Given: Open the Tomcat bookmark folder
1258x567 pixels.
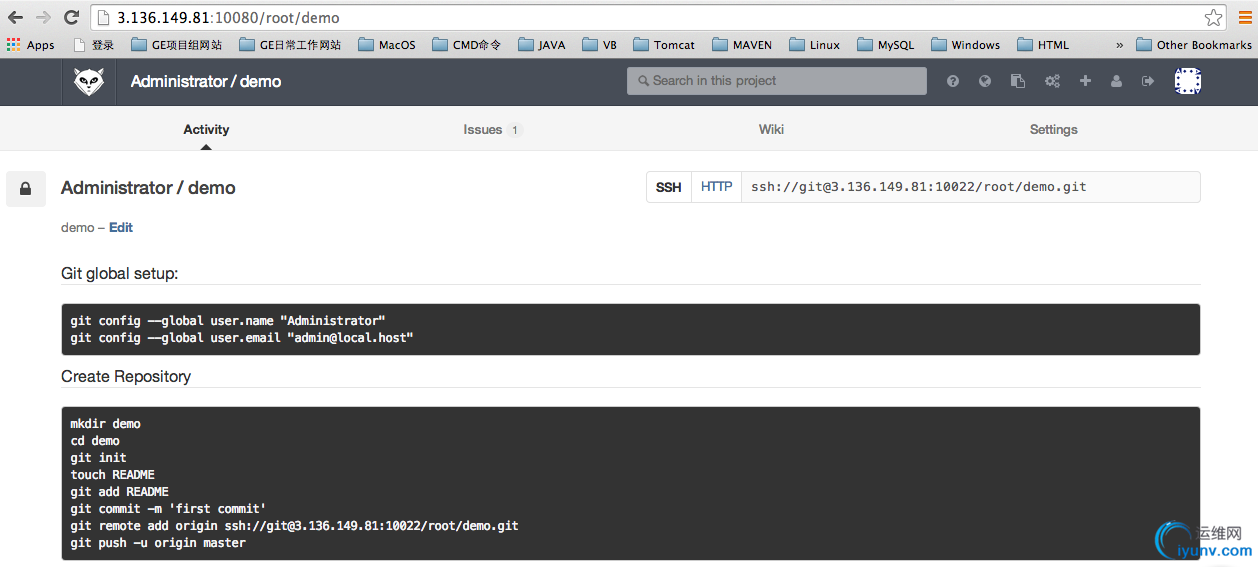Looking at the screenshot, I should (665, 45).
